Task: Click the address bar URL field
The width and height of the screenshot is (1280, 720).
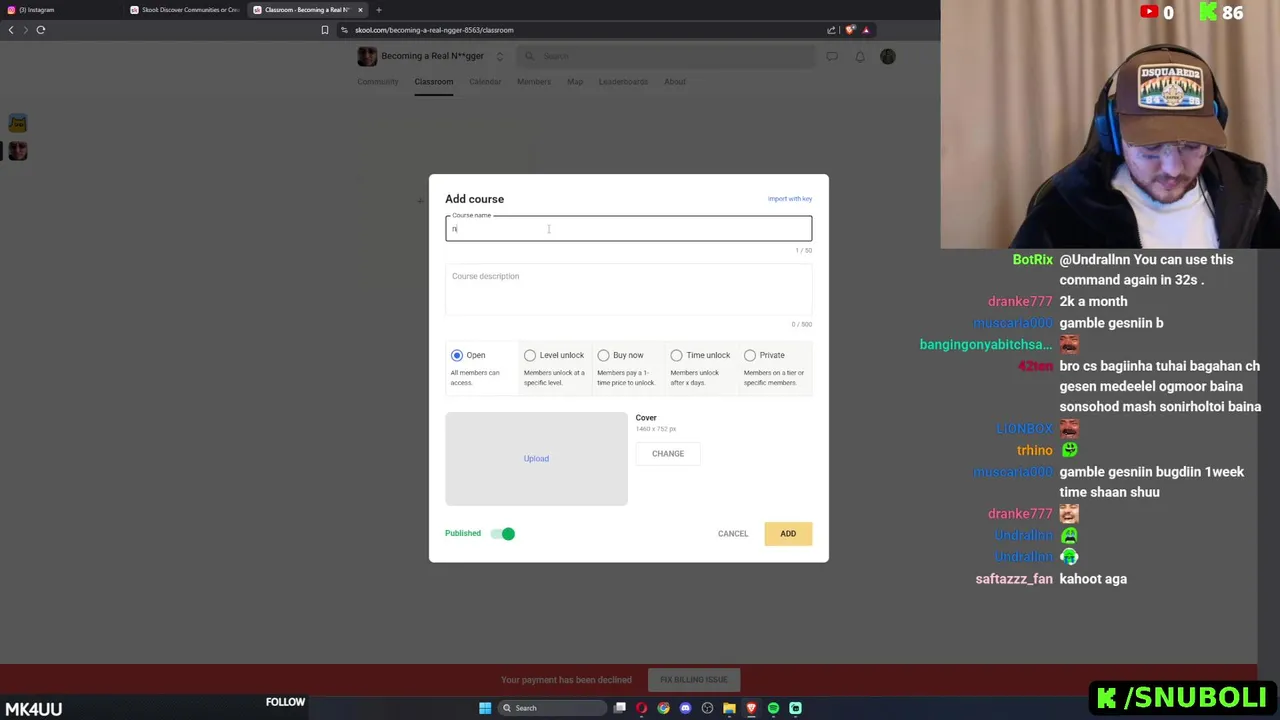Action: 580,30
